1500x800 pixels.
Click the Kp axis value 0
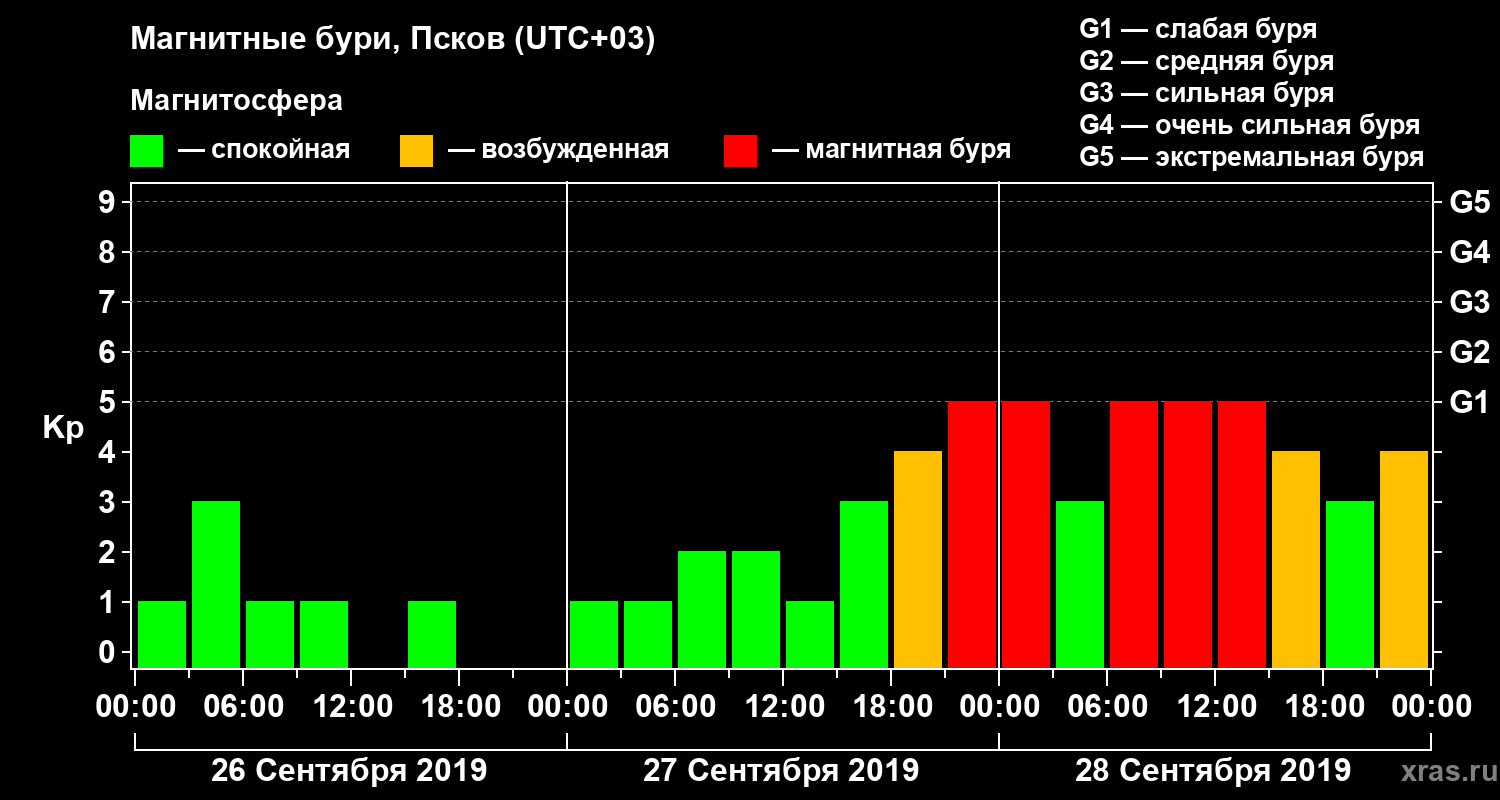click(109, 653)
